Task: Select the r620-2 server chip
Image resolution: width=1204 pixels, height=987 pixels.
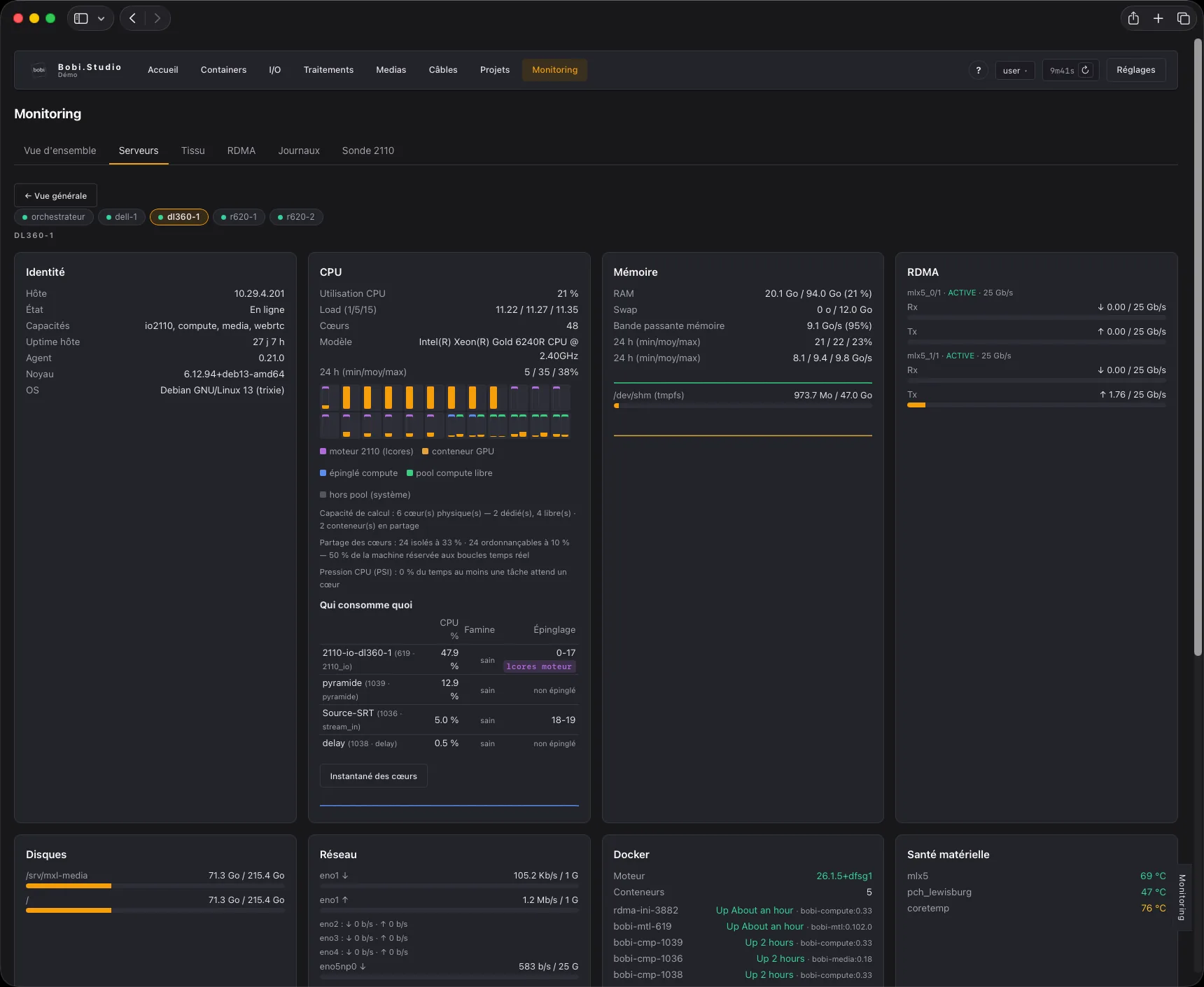Action: tap(297, 217)
